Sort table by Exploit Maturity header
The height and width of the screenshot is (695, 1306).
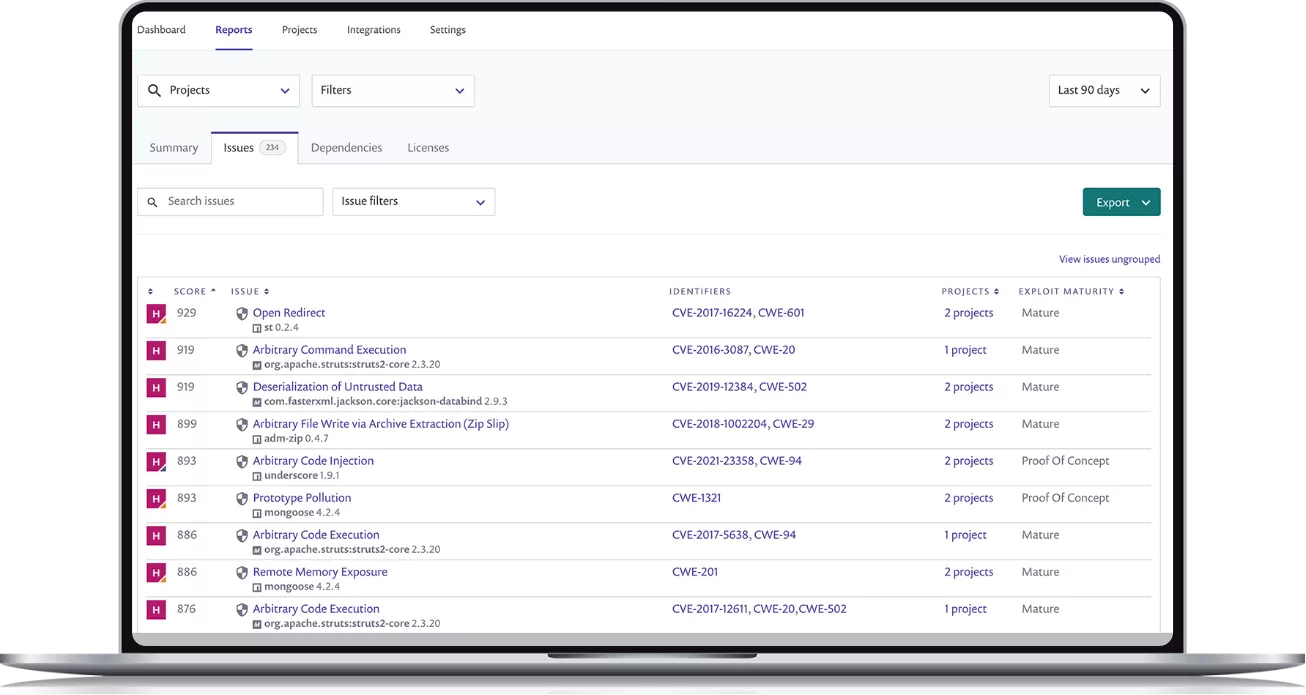click(1070, 292)
